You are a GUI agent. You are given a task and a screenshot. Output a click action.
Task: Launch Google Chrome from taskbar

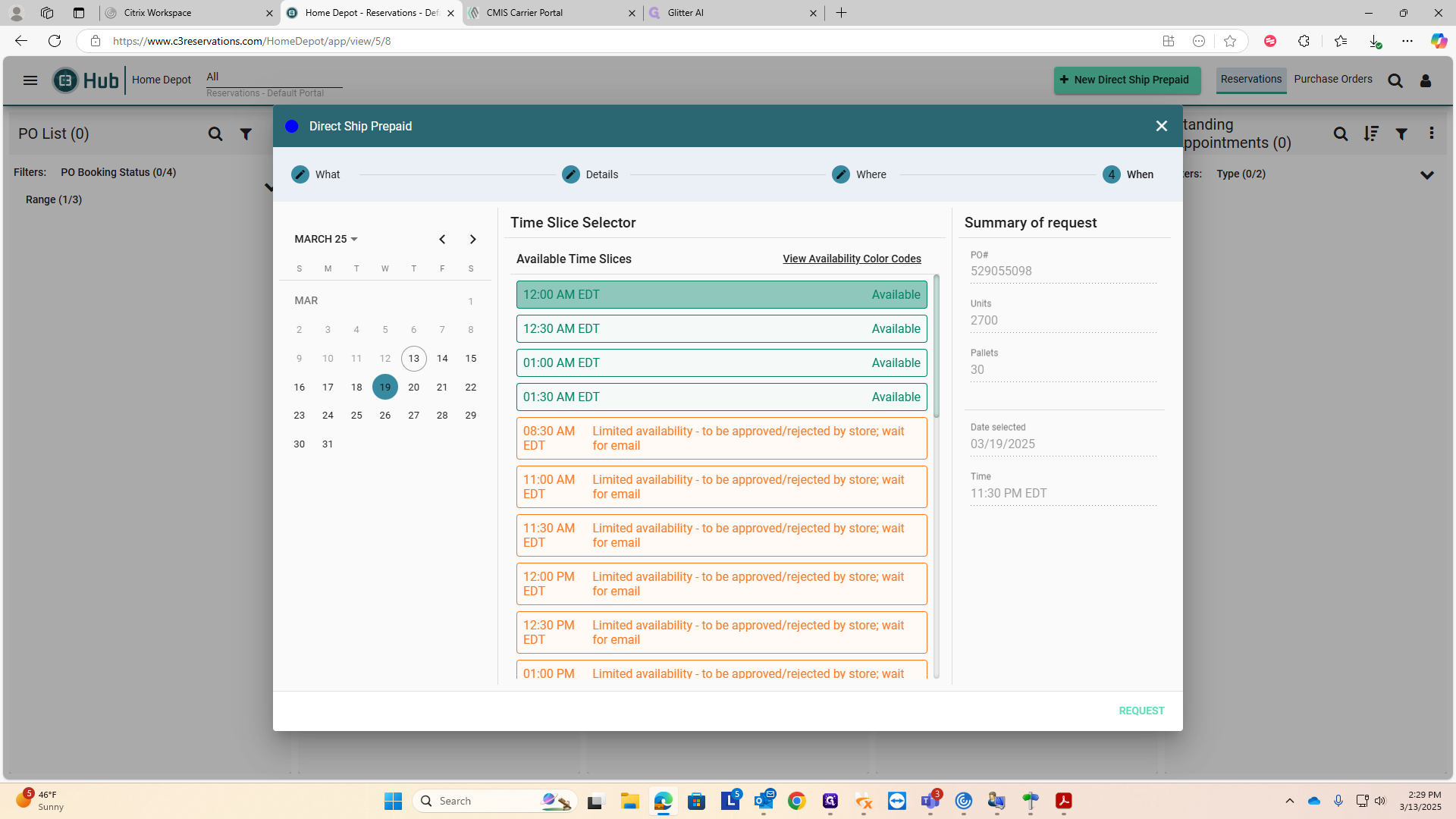[796, 801]
